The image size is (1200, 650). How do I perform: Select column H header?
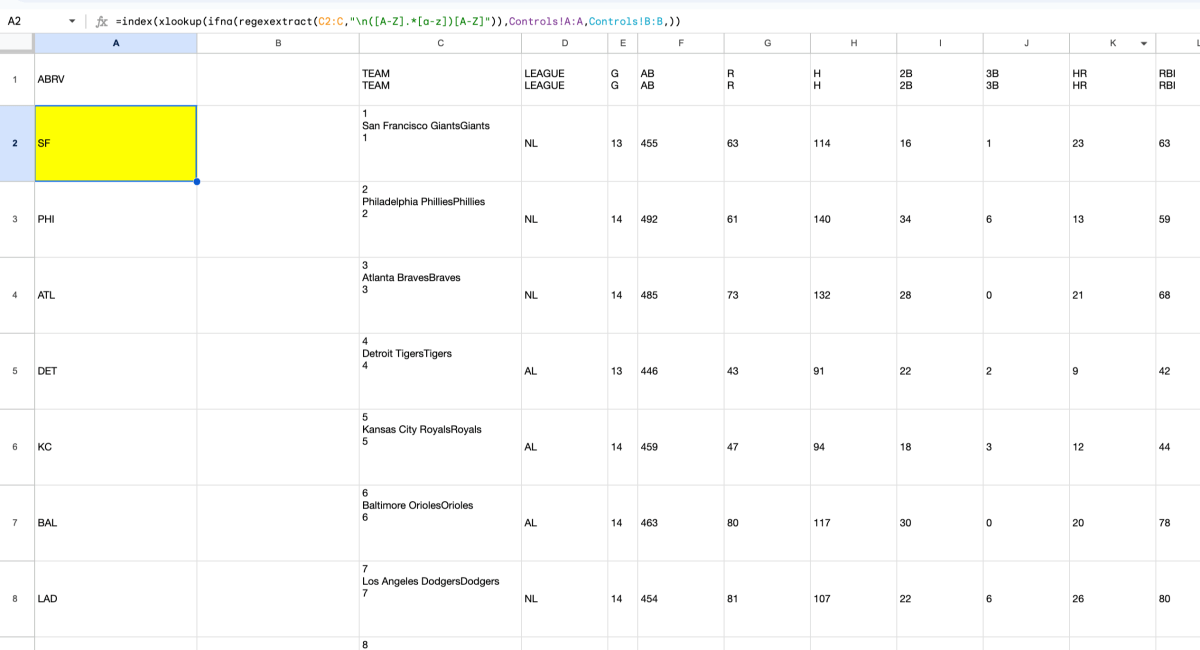854,43
